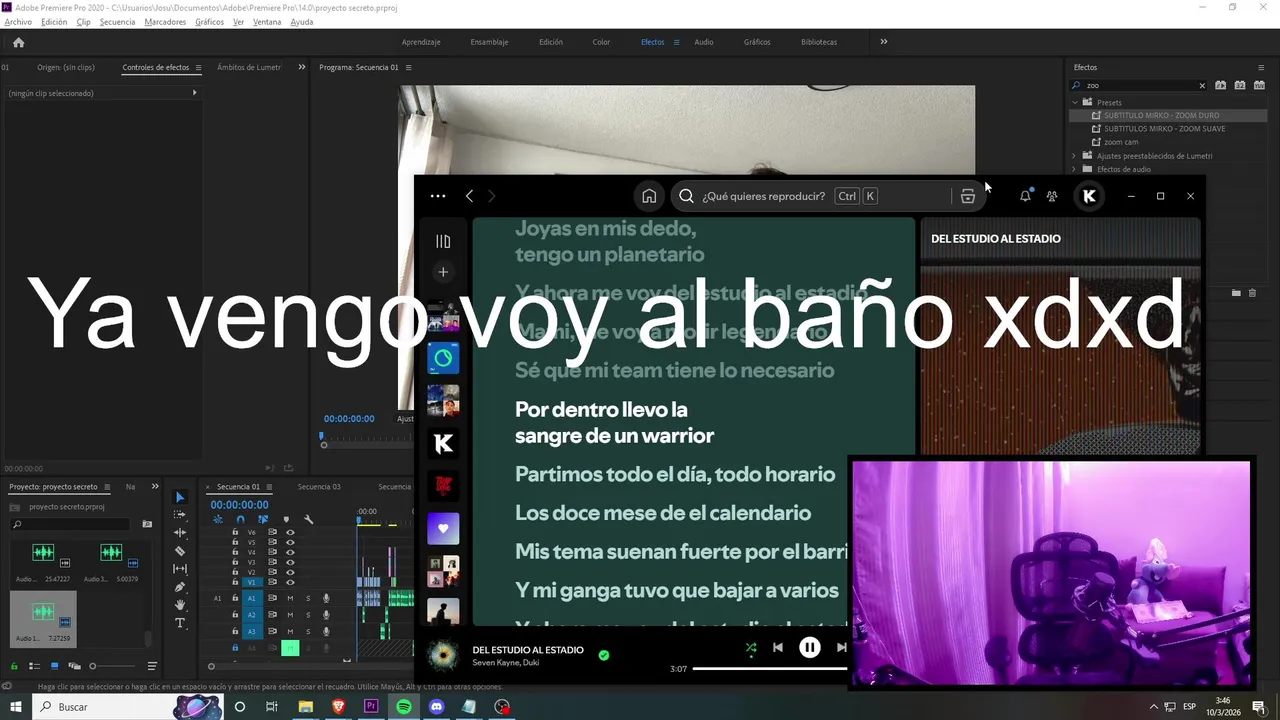This screenshot has height=720, width=1280.
Task: Switch project panel to list view
Action: 34,666
